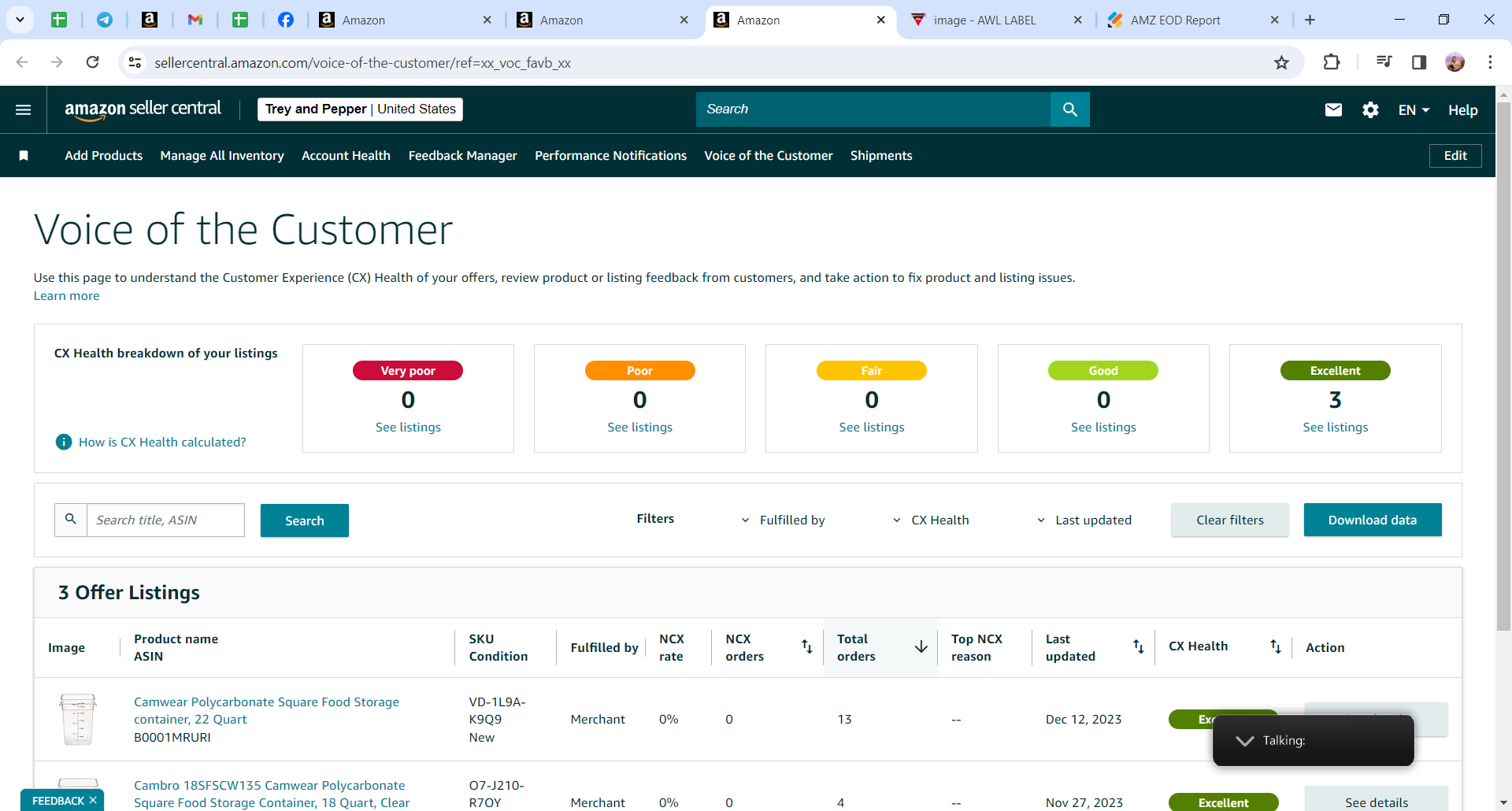Open How is CX Health calculated link

pos(162,443)
